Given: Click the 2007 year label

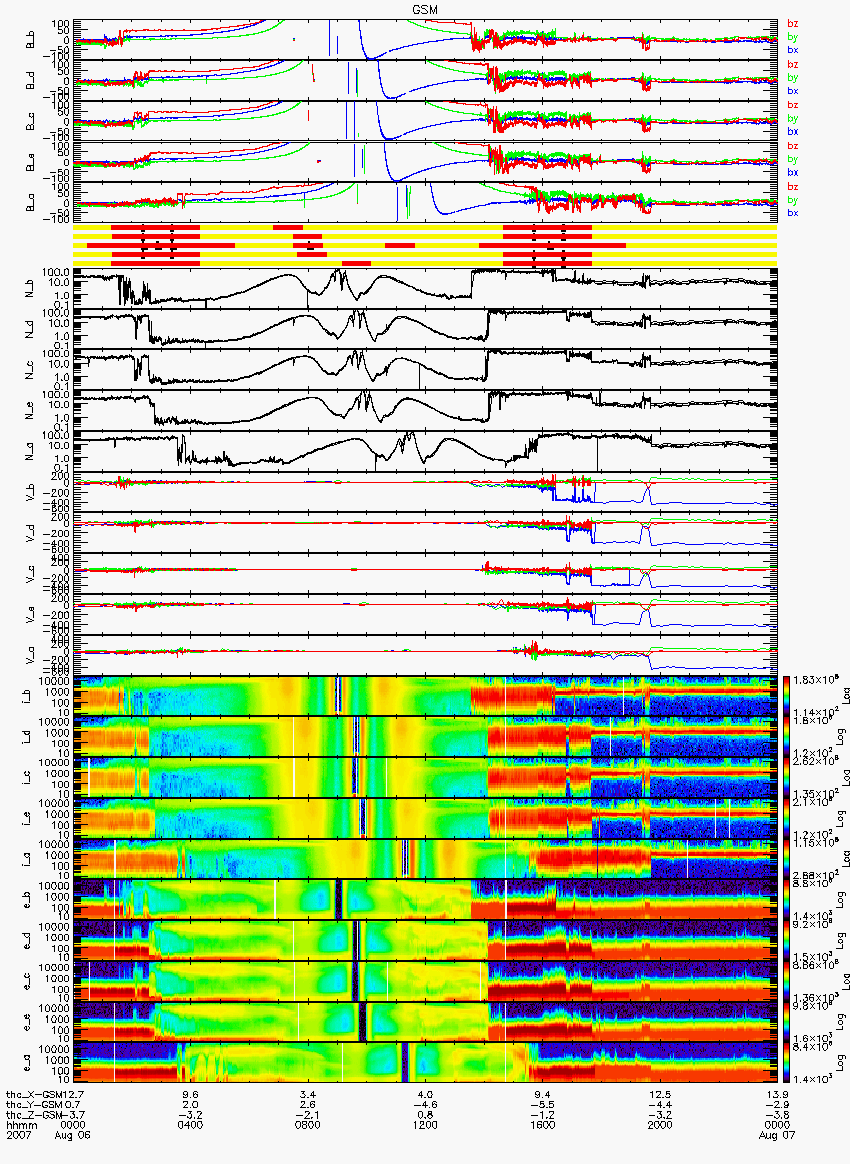Looking at the screenshot, I should coord(17,1136).
